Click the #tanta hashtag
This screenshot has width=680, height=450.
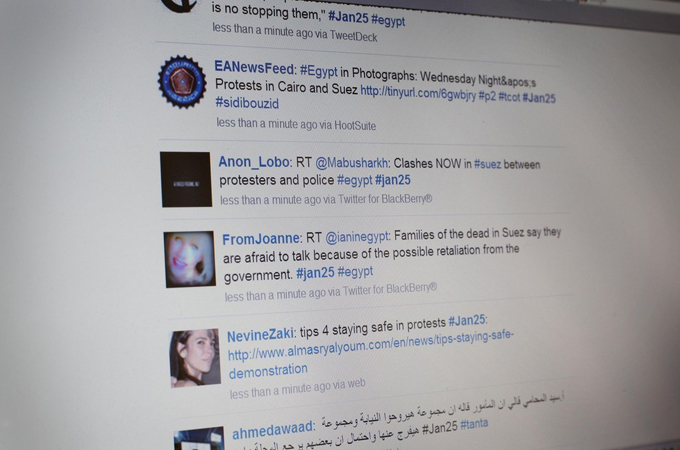point(474,424)
